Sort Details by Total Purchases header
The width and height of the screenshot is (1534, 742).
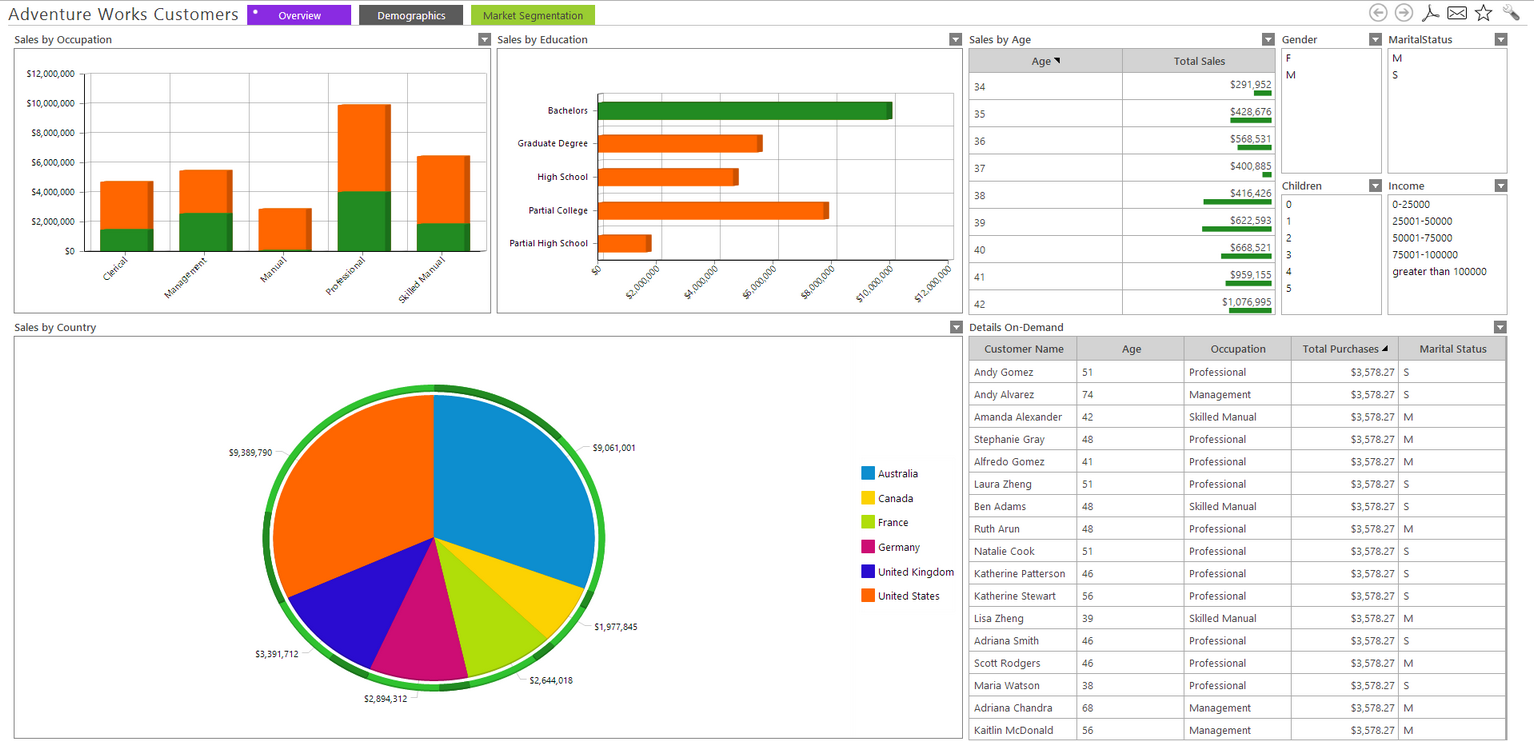pos(1345,349)
